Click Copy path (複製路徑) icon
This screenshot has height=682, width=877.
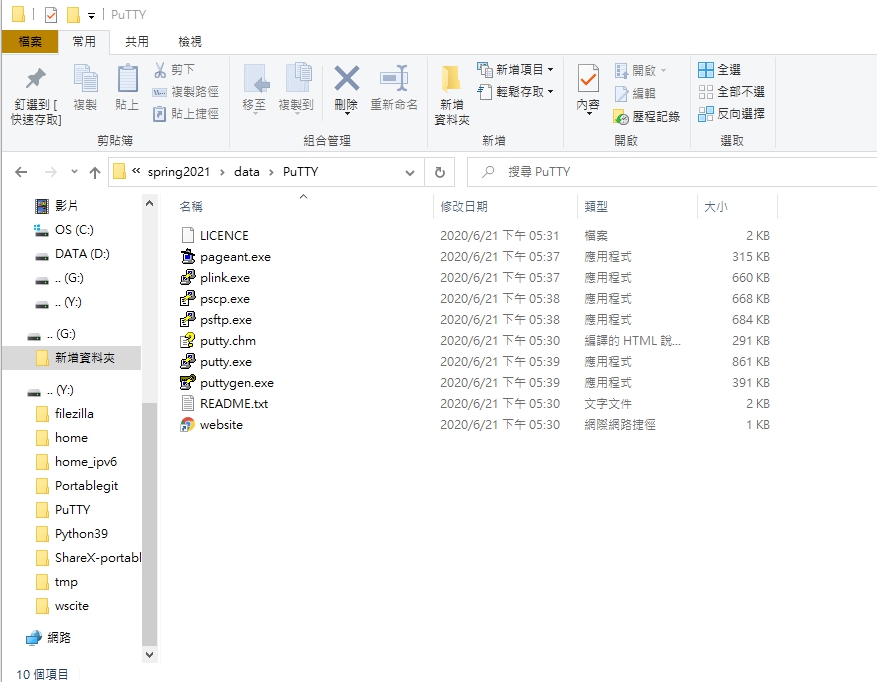click(x=159, y=92)
